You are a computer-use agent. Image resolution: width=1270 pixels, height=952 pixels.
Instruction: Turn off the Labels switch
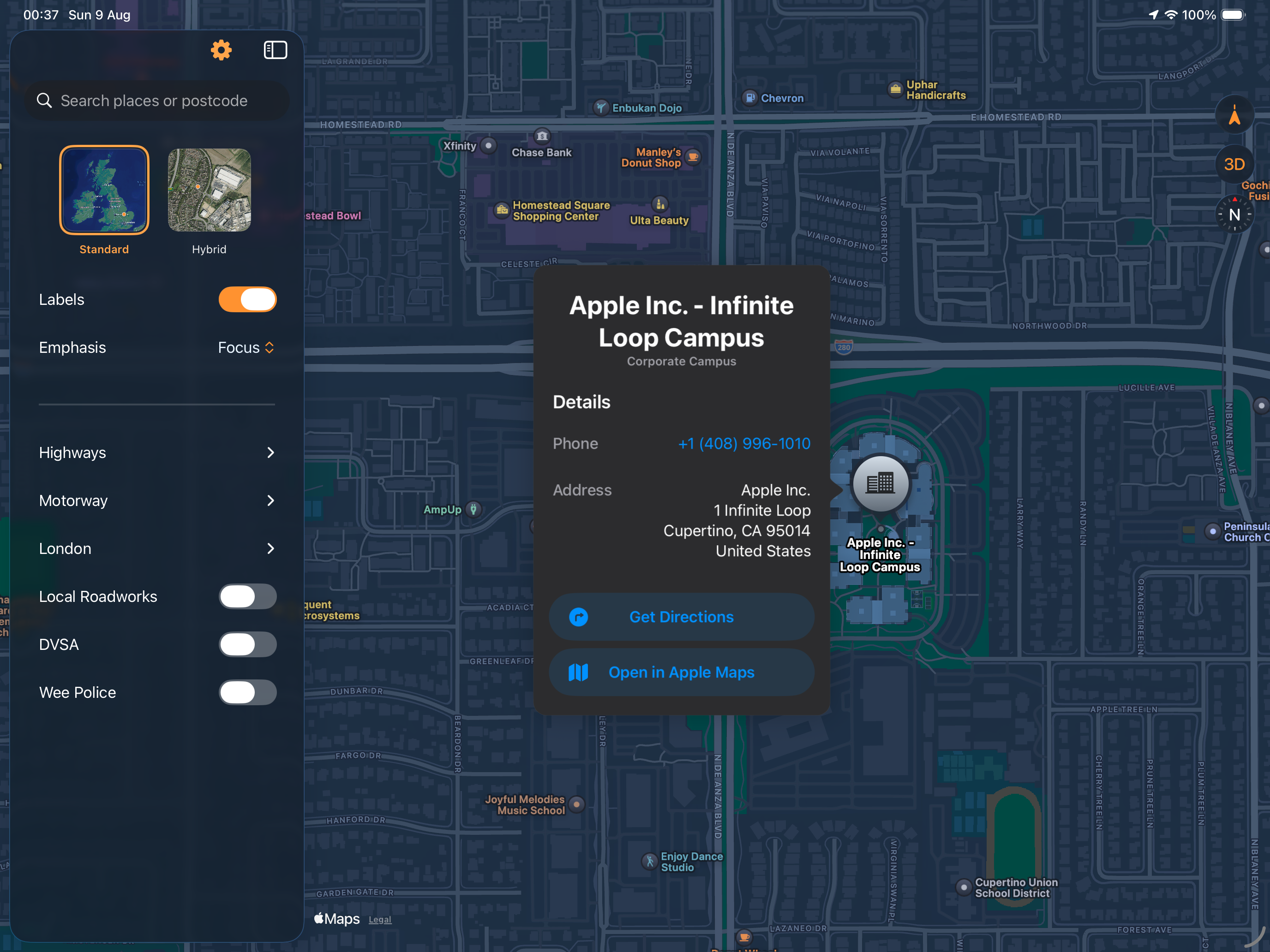247,299
